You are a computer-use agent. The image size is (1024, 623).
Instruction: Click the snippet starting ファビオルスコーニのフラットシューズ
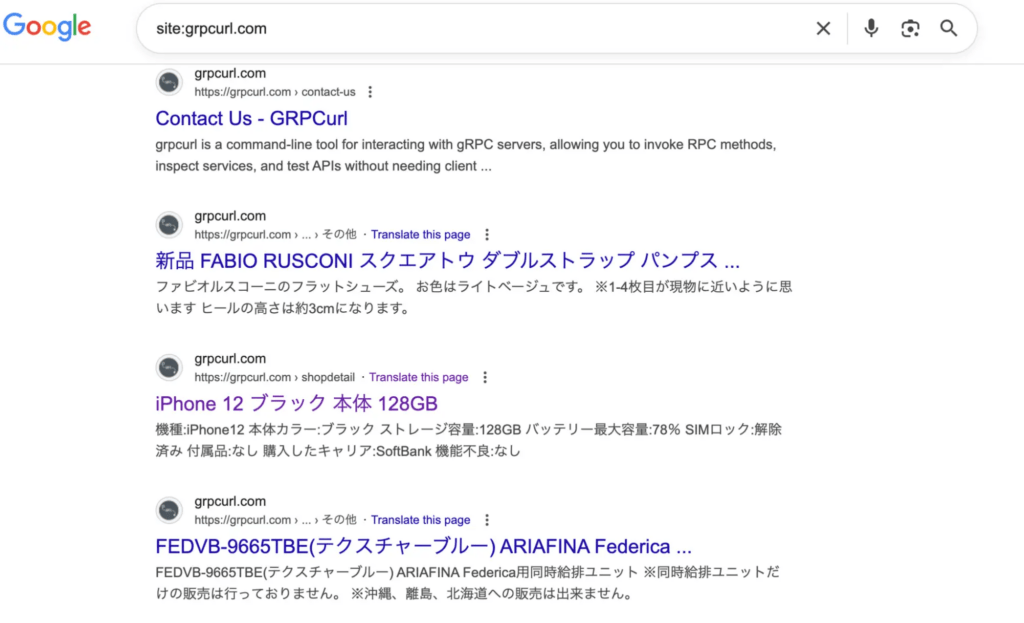point(474,297)
